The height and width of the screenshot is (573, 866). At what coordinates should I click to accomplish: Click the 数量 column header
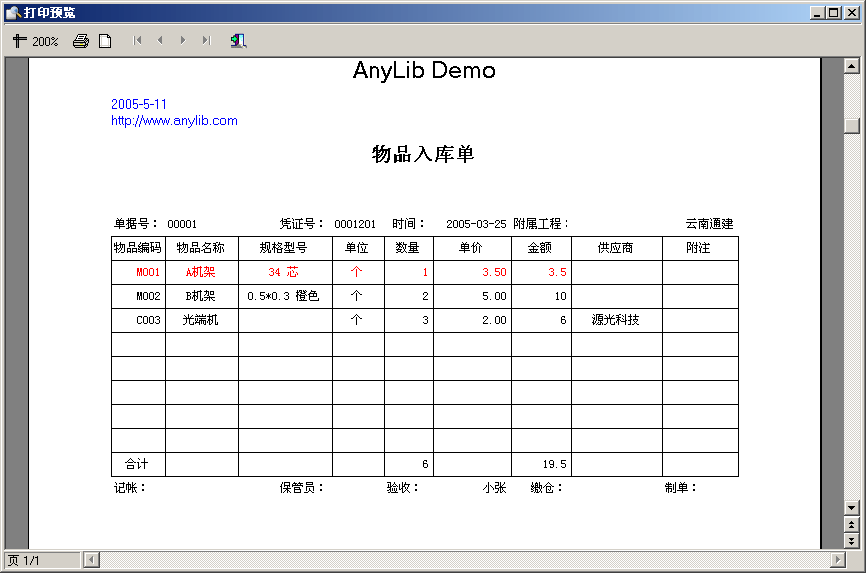coord(407,248)
